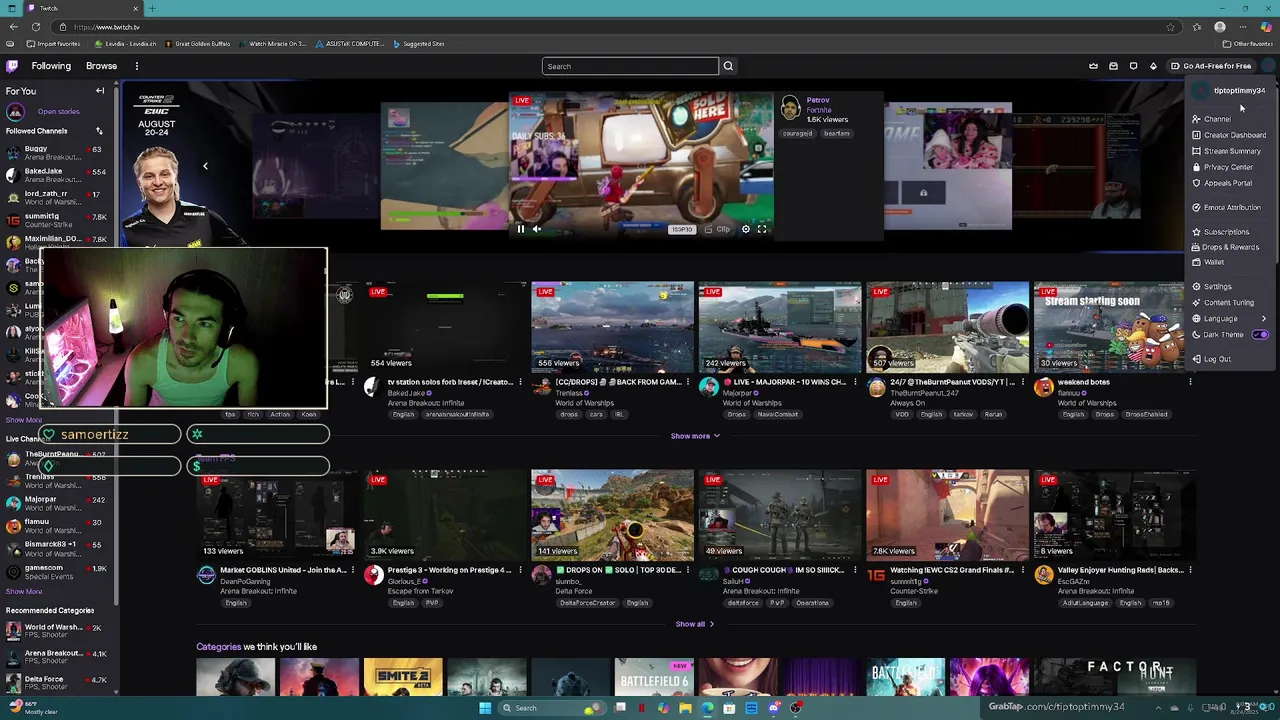Open options for Sallu stream card
Screen dimensions: 1280x720
[855, 570]
